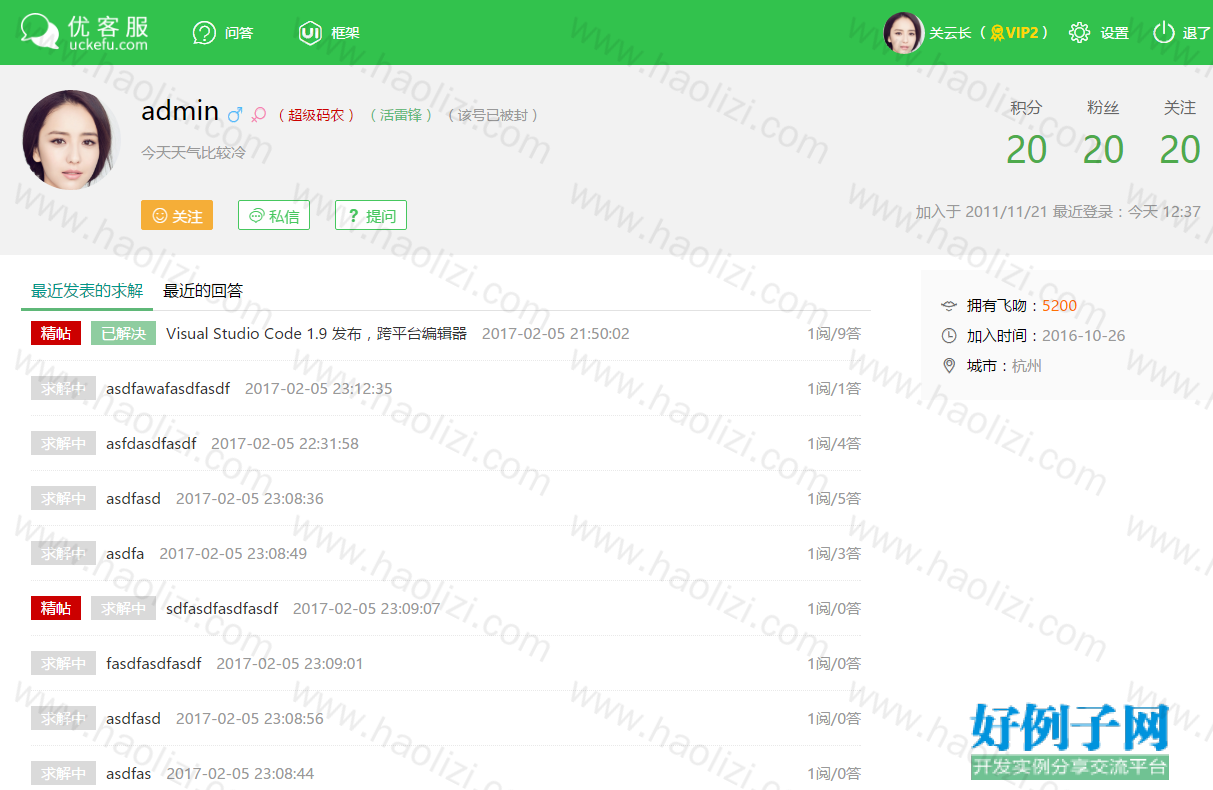
Task: Send private message via 私信
Action: tap(274, 215)
